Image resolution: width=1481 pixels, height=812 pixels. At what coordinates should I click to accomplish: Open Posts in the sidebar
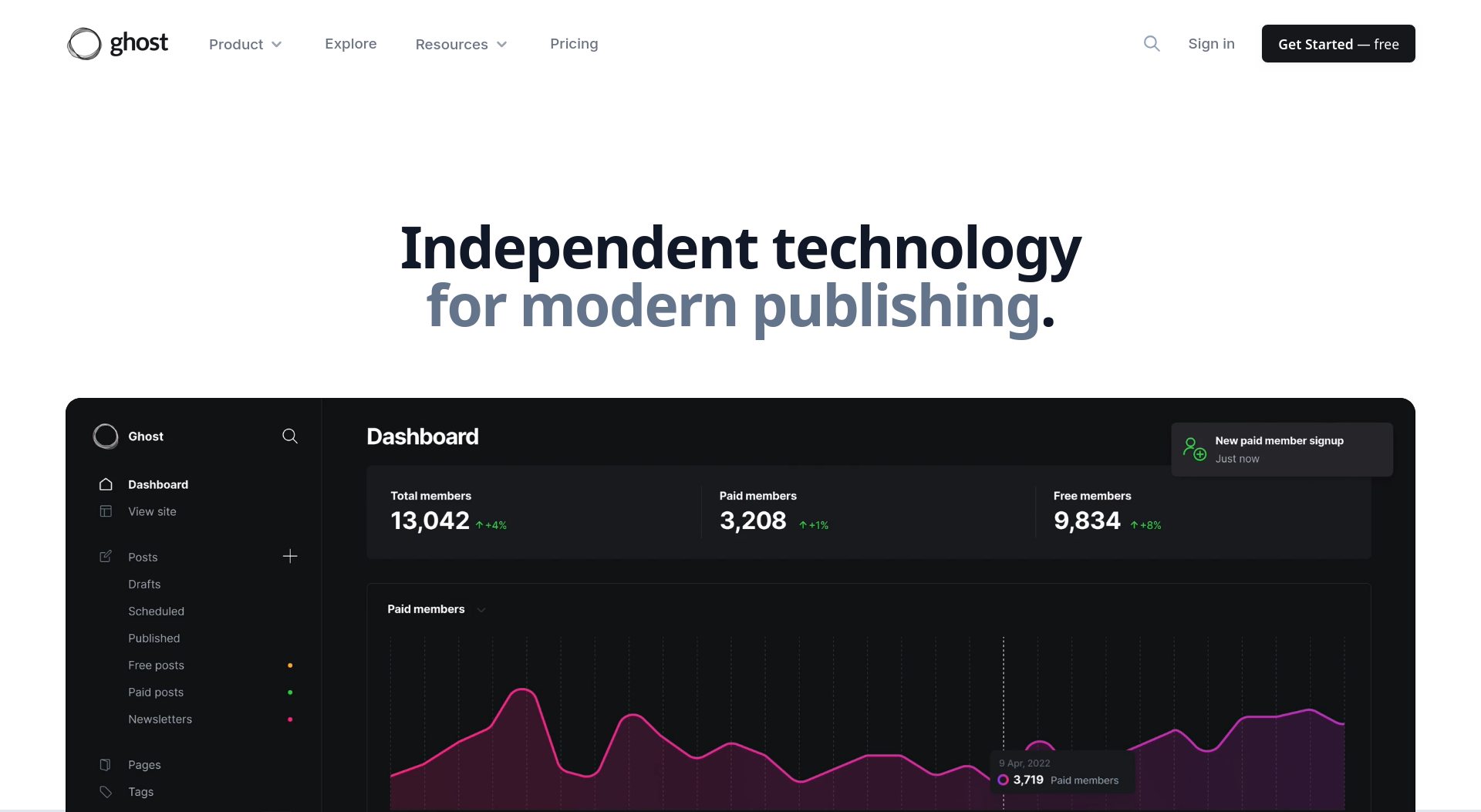click(143, 557)
